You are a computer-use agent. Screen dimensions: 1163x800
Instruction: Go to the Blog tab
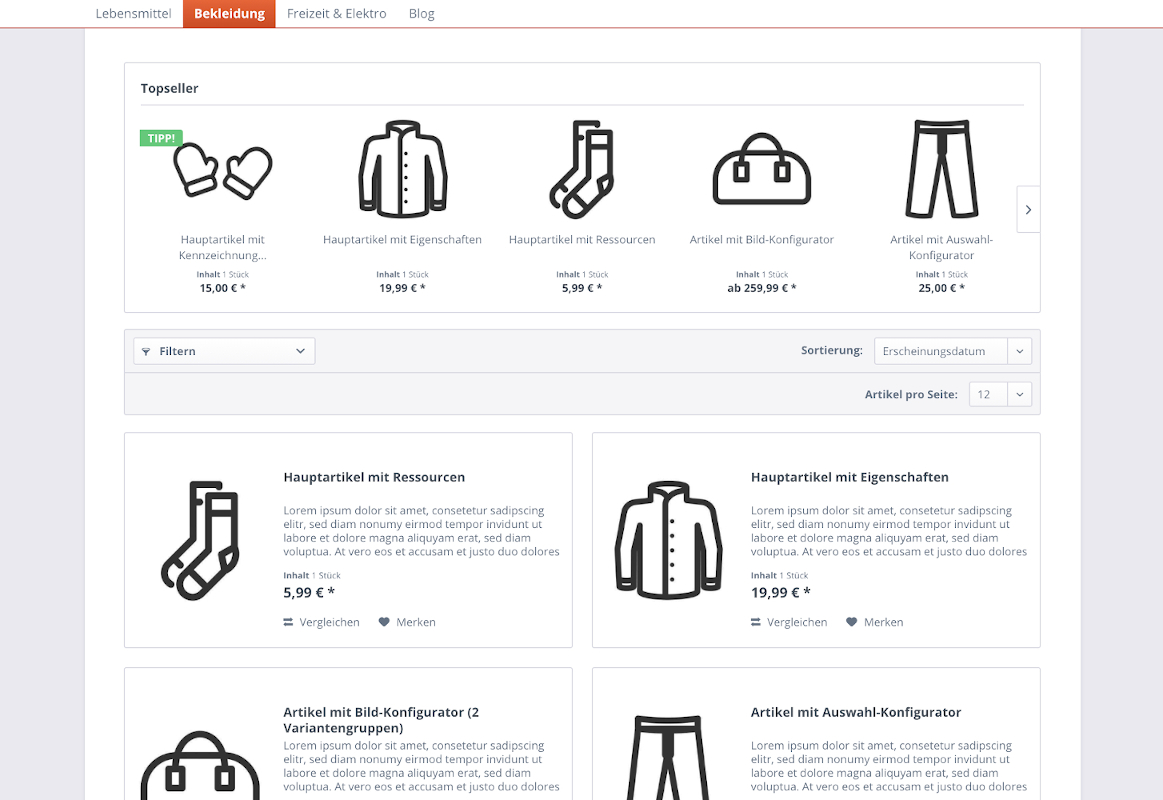(421, 14)
